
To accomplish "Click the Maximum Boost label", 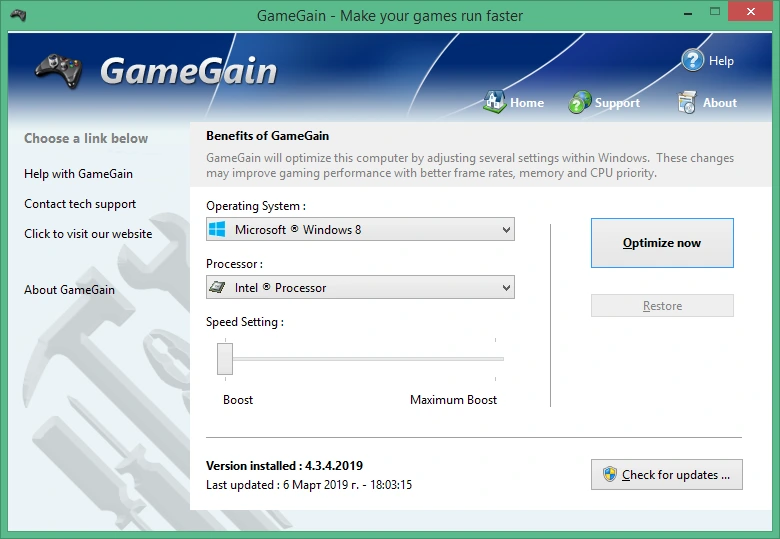I will 453,400.
